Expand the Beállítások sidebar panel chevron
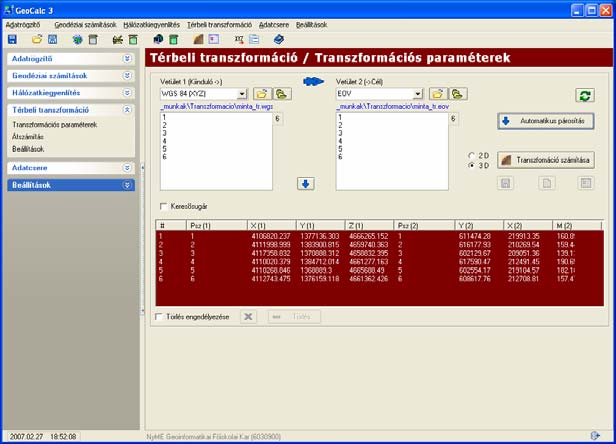This screenshot has width=616, height=444. pos(127,185)
